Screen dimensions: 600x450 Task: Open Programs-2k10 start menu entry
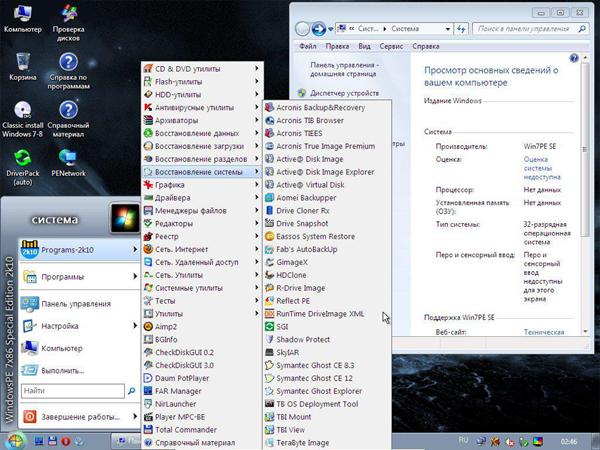click(x=79, y=249)
